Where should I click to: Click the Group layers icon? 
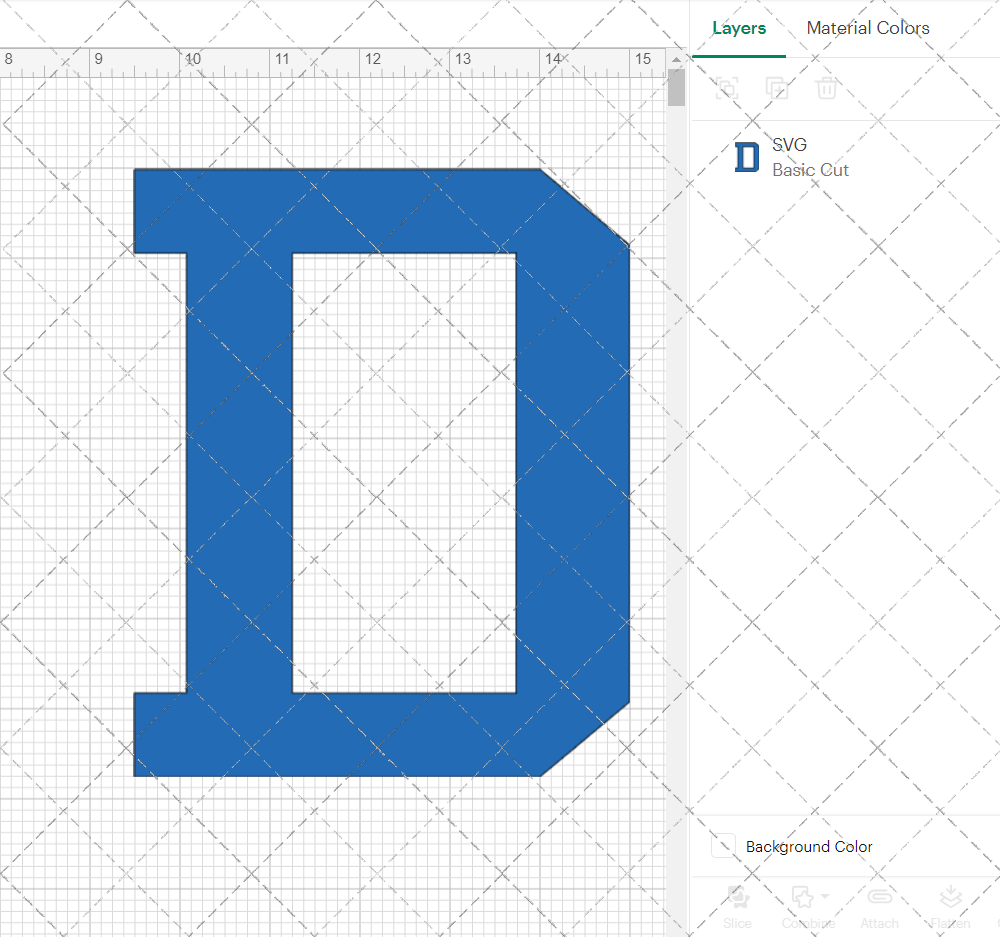point(726,87)
